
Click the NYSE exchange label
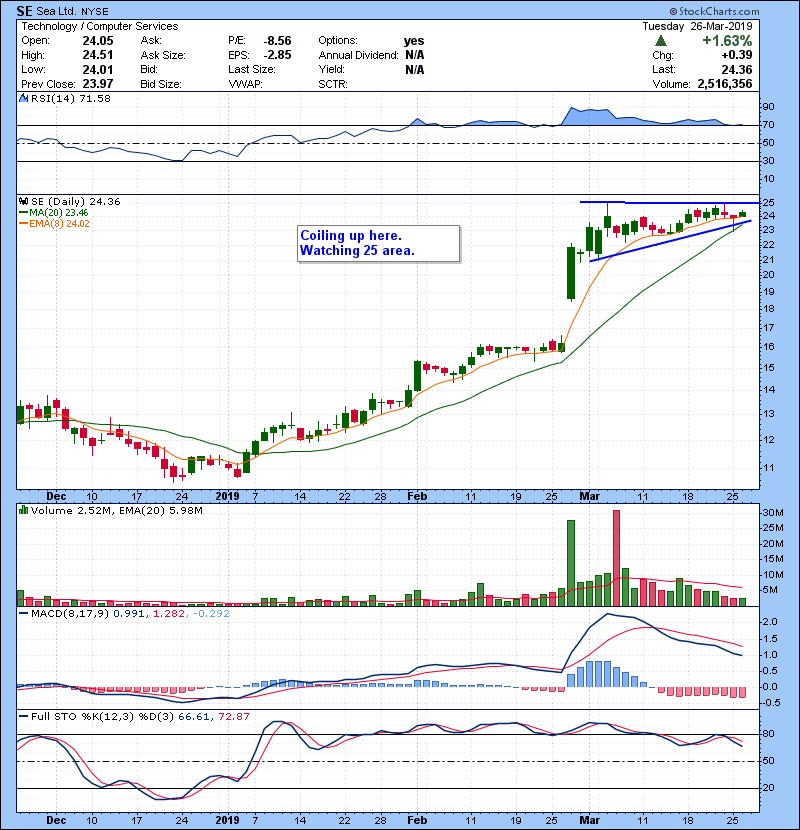click(95, 12)
